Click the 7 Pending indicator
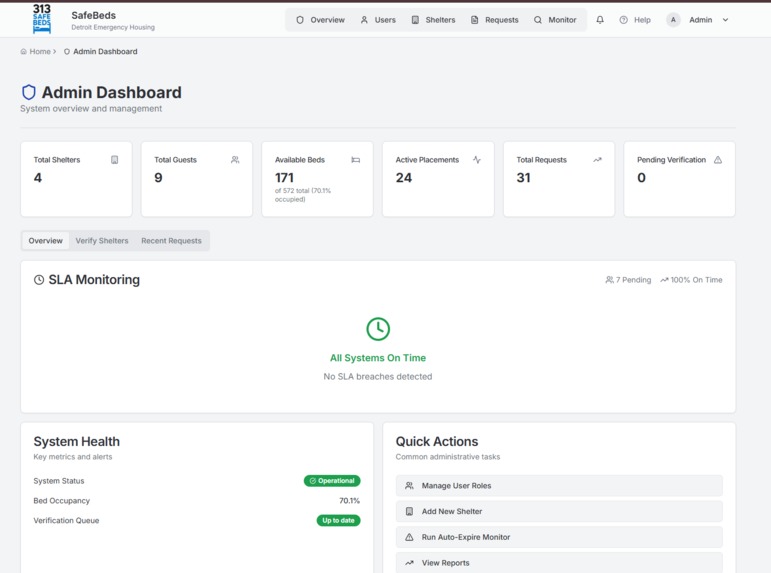The image size is (771, 573). 628,280
